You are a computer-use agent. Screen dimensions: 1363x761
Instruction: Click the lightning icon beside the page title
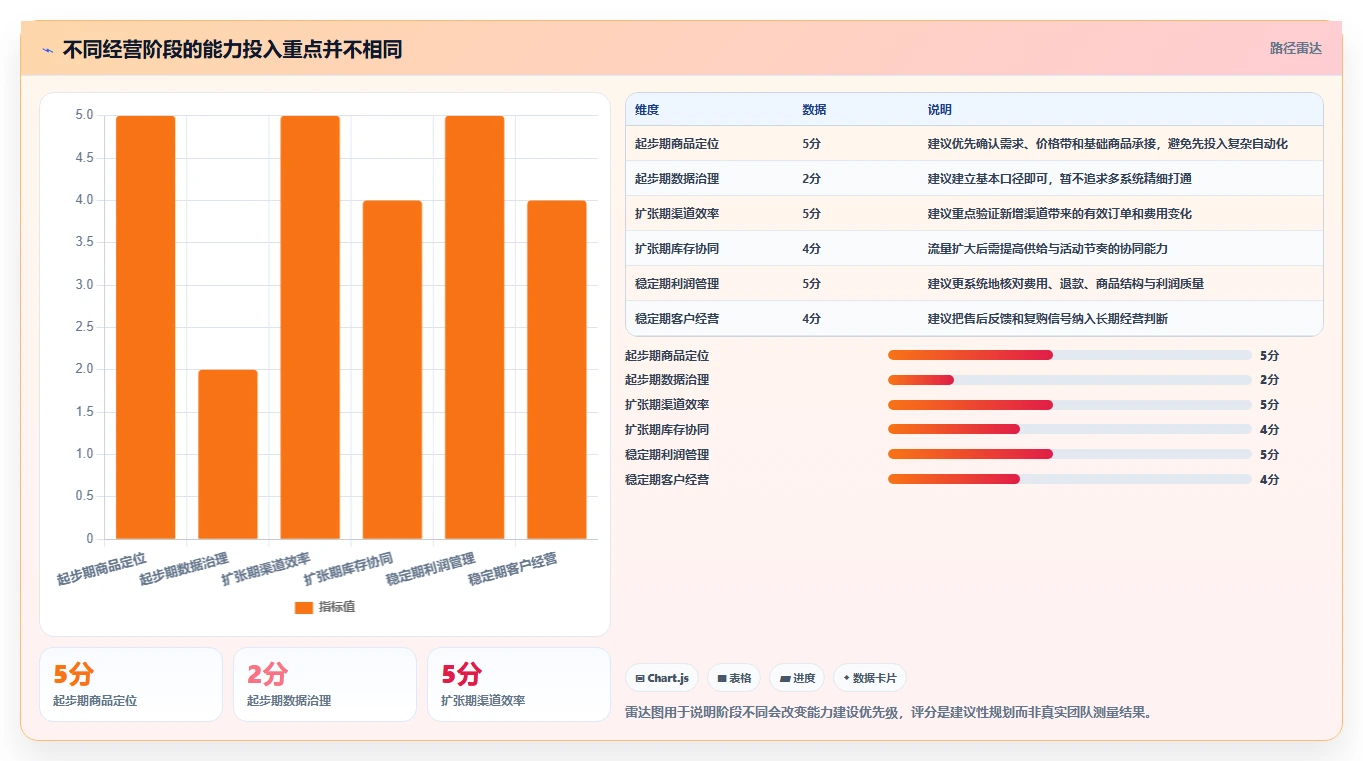point(47,50)
